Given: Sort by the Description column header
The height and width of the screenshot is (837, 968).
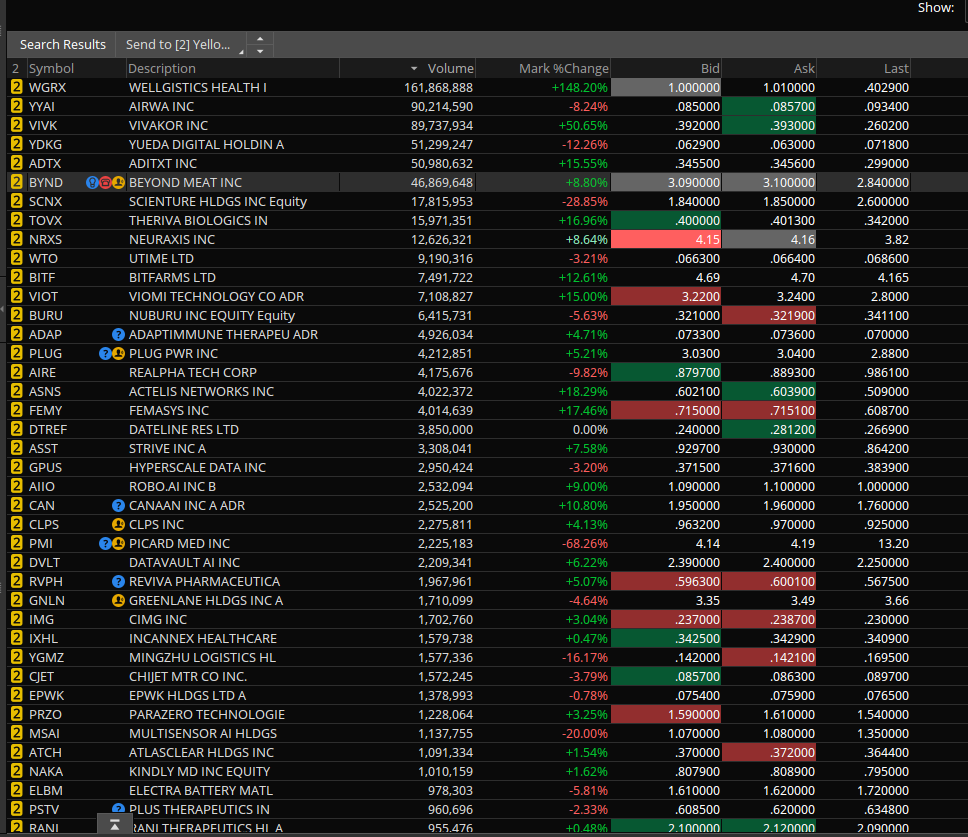Looking at the screenshot, I should [x=162, y=69].
